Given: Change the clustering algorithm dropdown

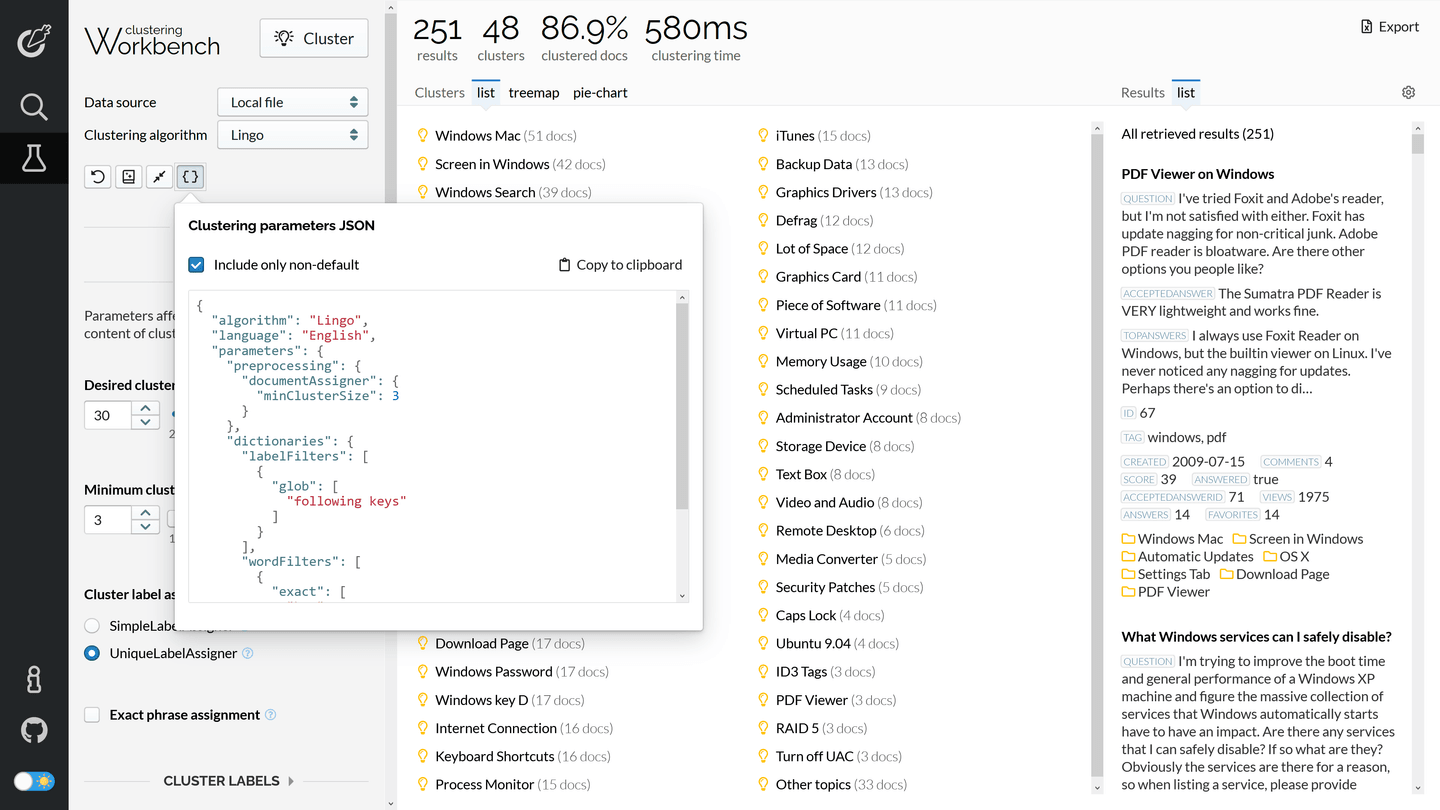Looking at the screenshot, I should coord(292,134).
